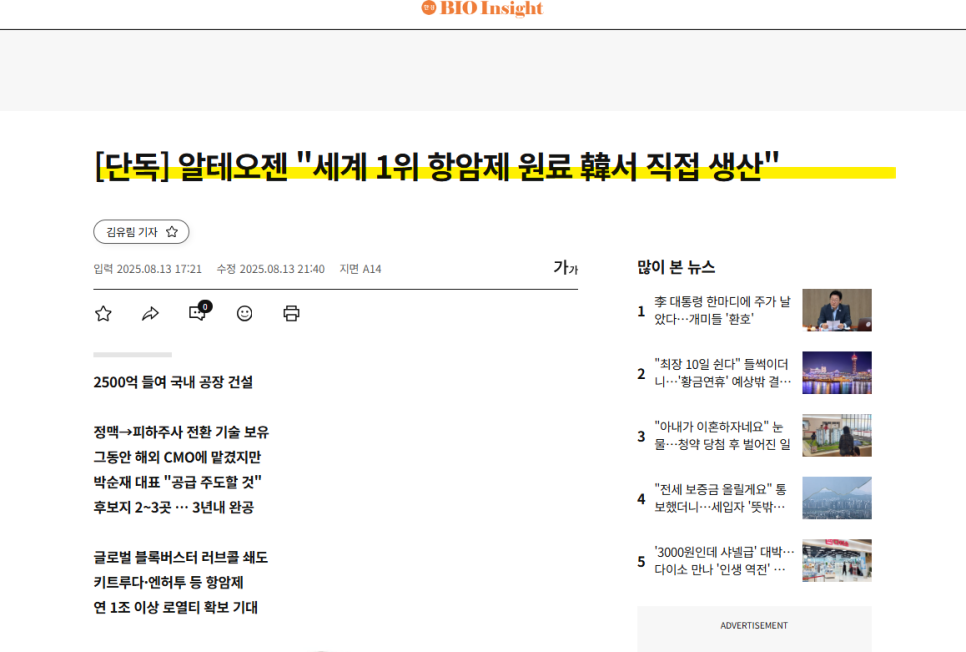Click the input date '입력 2025.08.13 17:21'

(x=147, y=269)
